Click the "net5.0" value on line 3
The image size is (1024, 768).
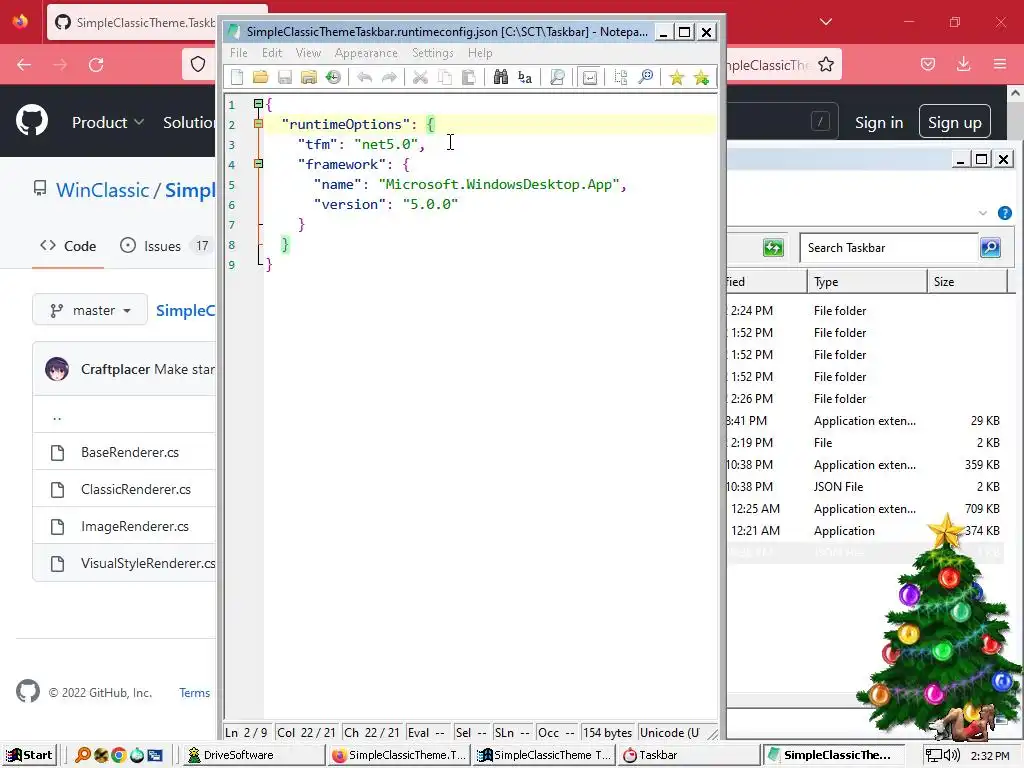[x=386, y=144]
